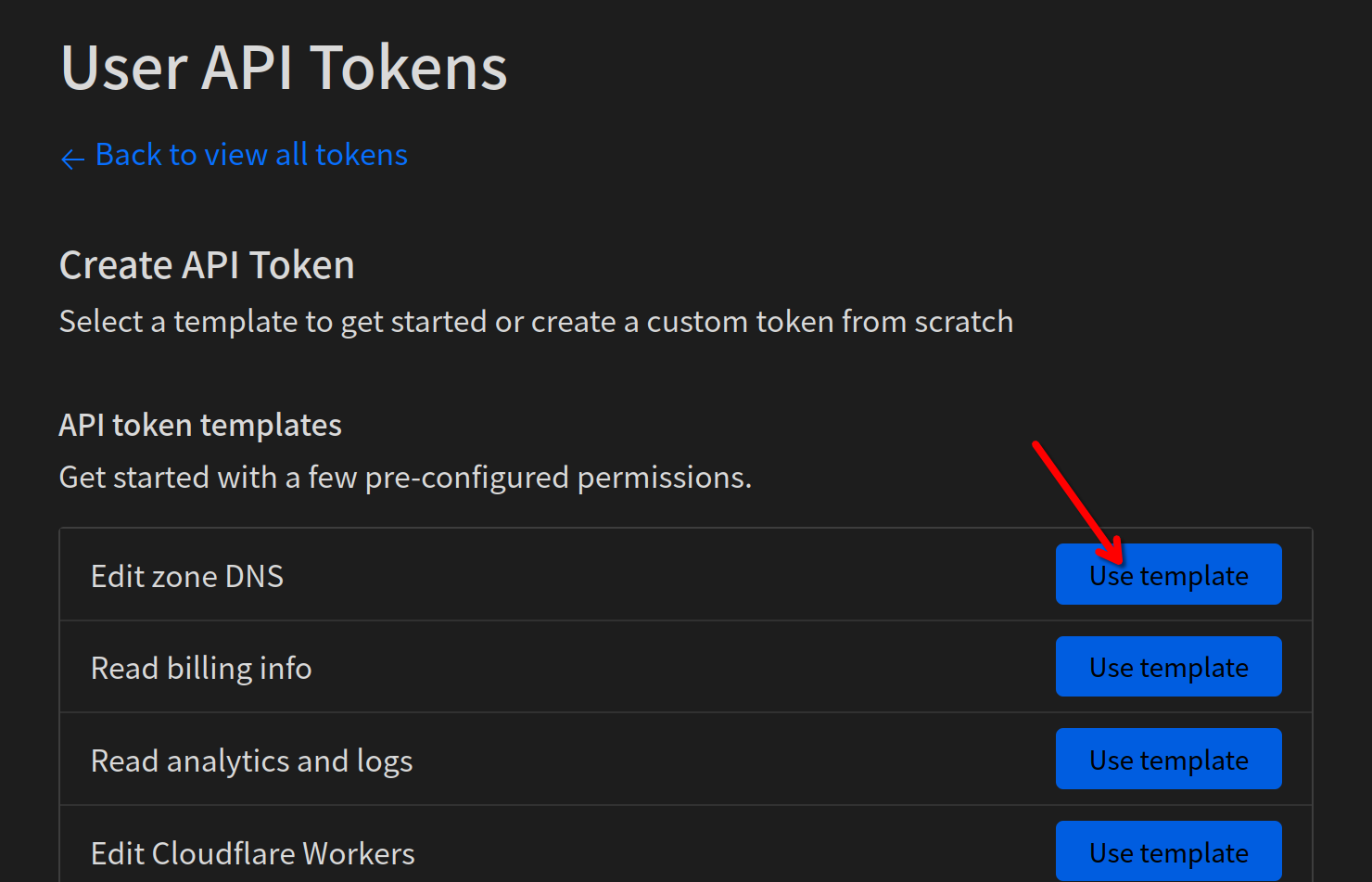
Task: Use template for Edit zone DNS
Action: pyautogui.click(x=1168, y=574)
